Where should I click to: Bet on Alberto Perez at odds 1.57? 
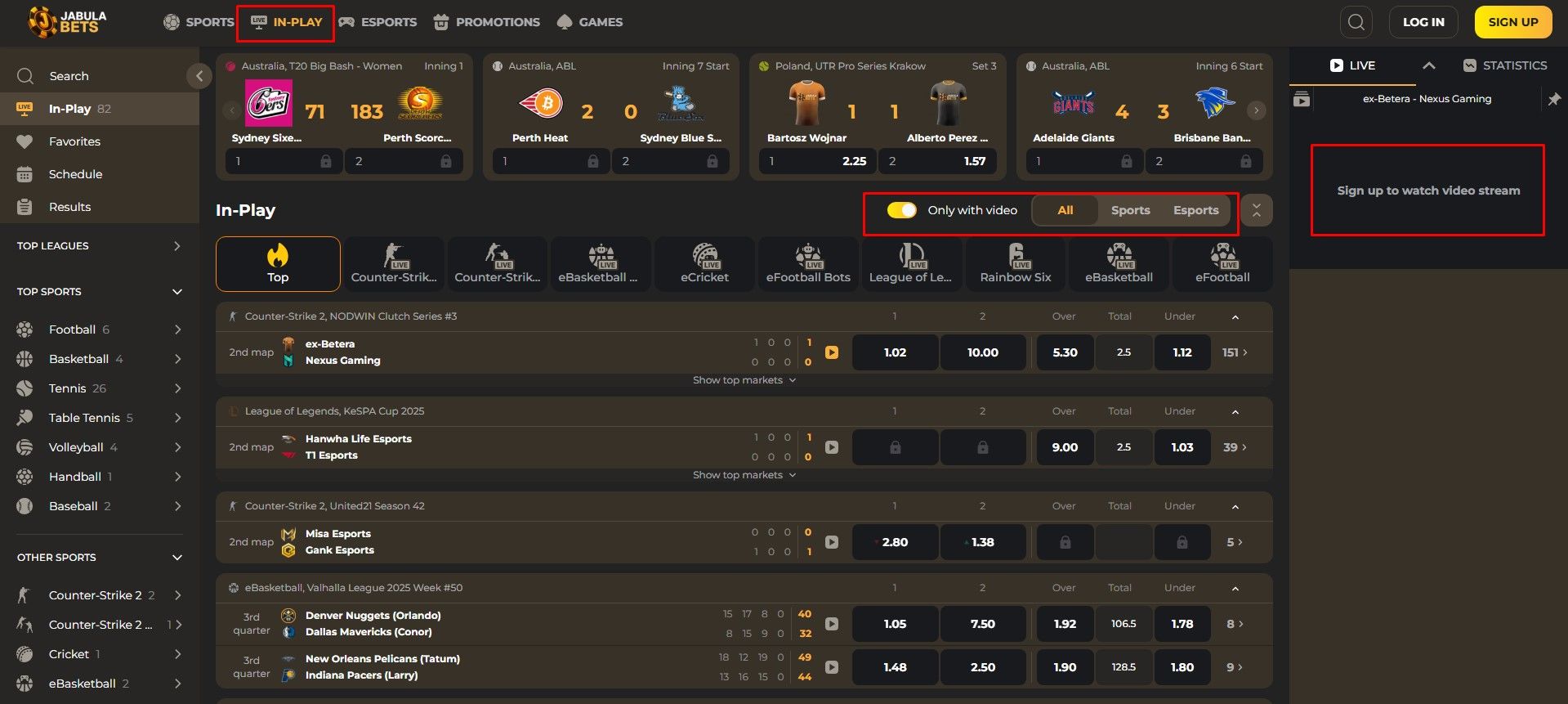(937, 161)
